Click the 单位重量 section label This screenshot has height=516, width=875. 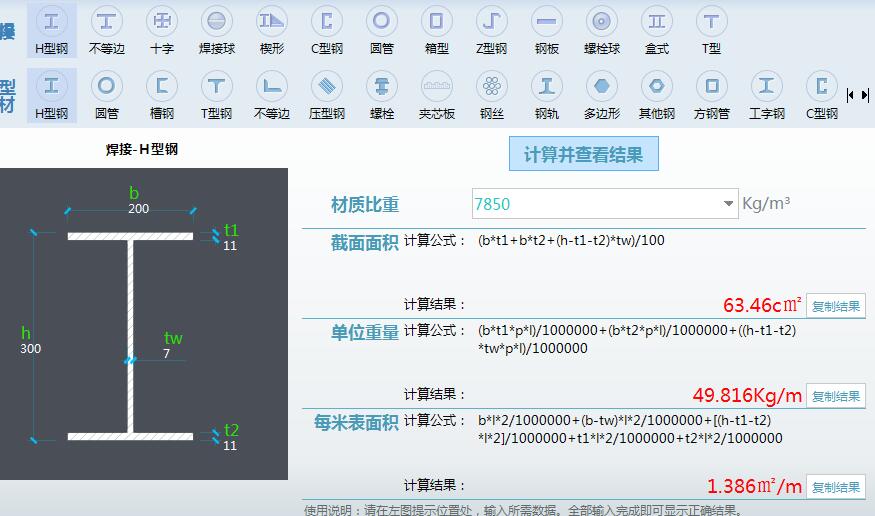click(x=364, y=332)
